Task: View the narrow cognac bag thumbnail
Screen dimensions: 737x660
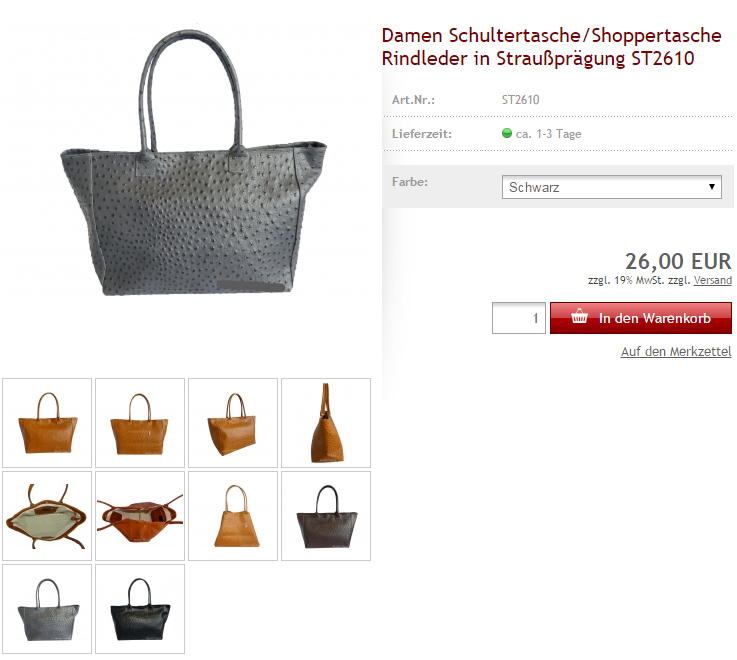Action: point(233,516)
